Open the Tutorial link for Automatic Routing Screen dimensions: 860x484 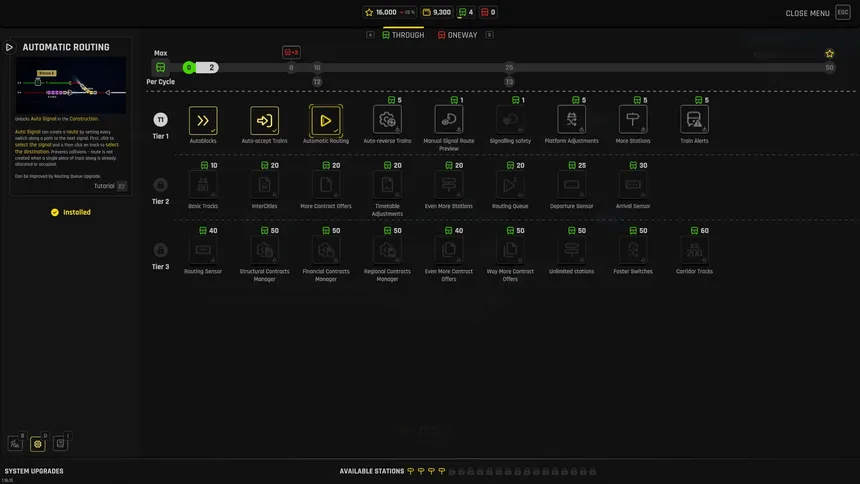110,186
